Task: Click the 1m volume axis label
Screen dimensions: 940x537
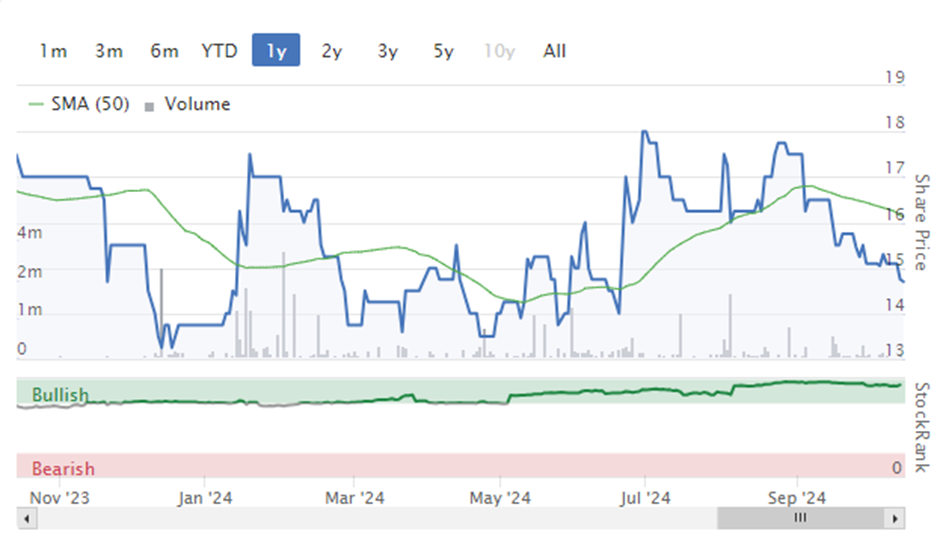Action: (x=29, y=309)
